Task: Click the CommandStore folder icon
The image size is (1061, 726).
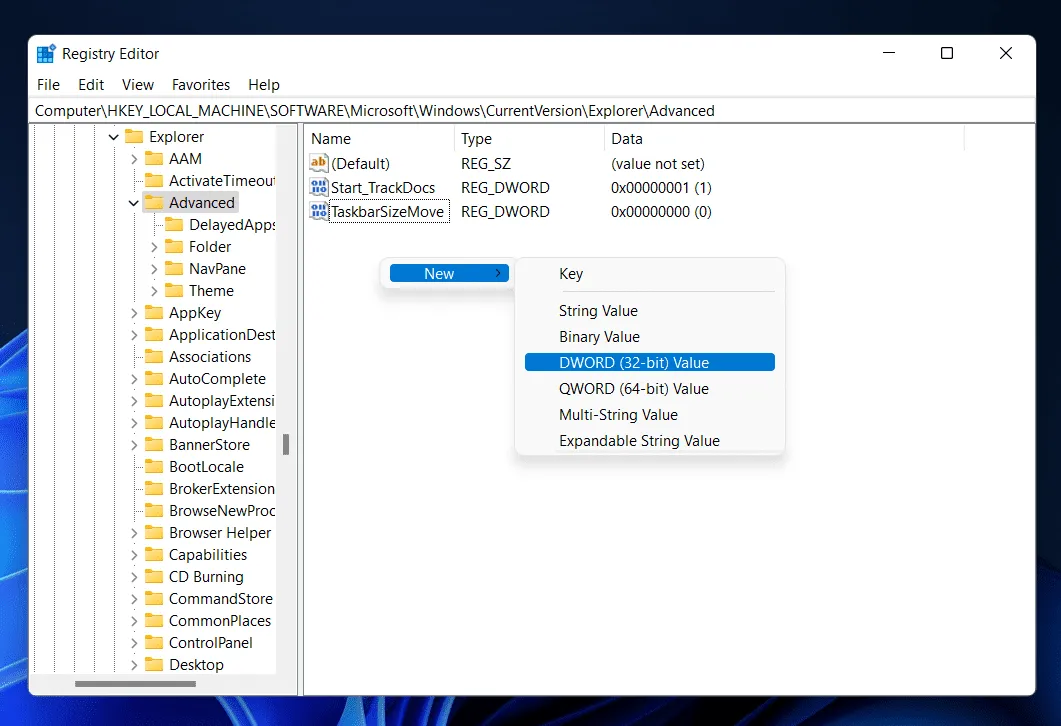Action: click(154, 598)
